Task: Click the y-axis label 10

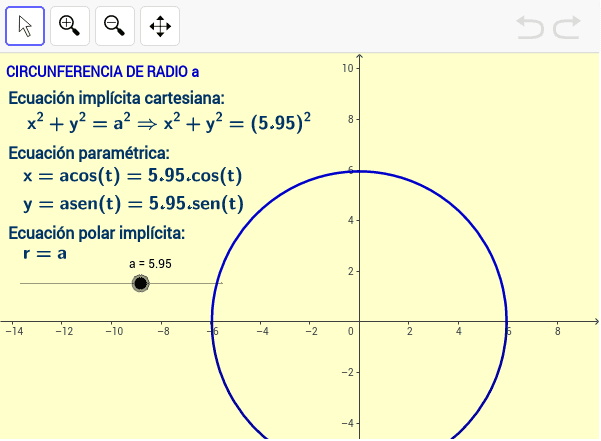Action: pyautogui.click(x=348, y=68)
